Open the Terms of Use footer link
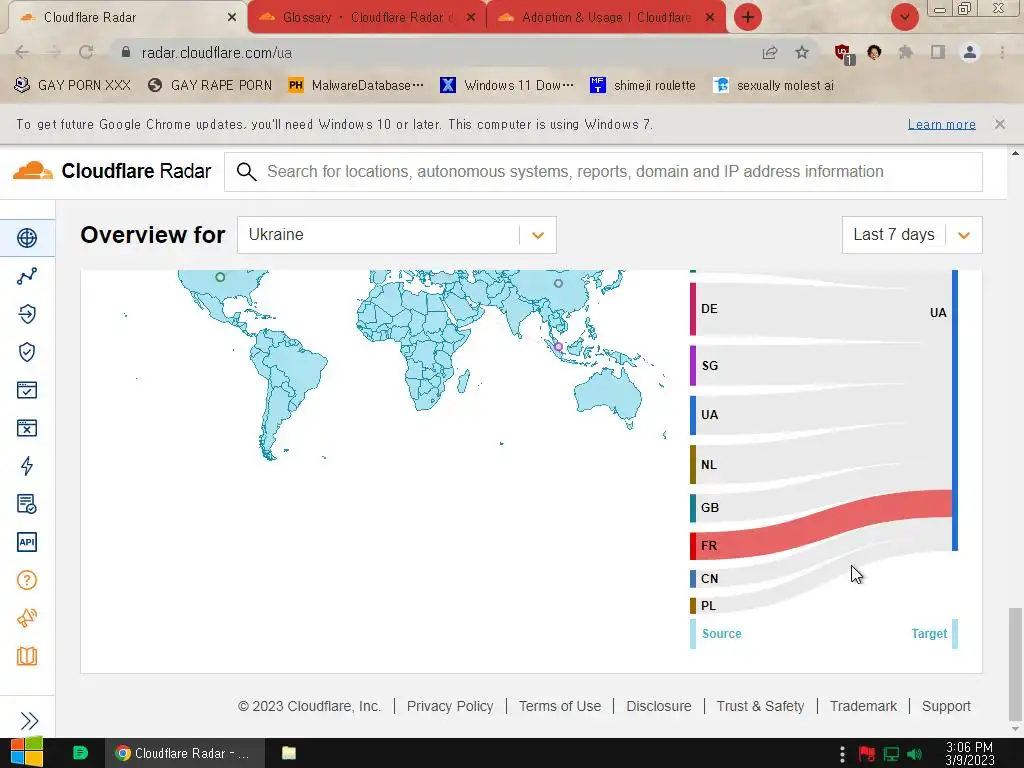This screenshot has width=1024, height=768. [x=560, y=706]
